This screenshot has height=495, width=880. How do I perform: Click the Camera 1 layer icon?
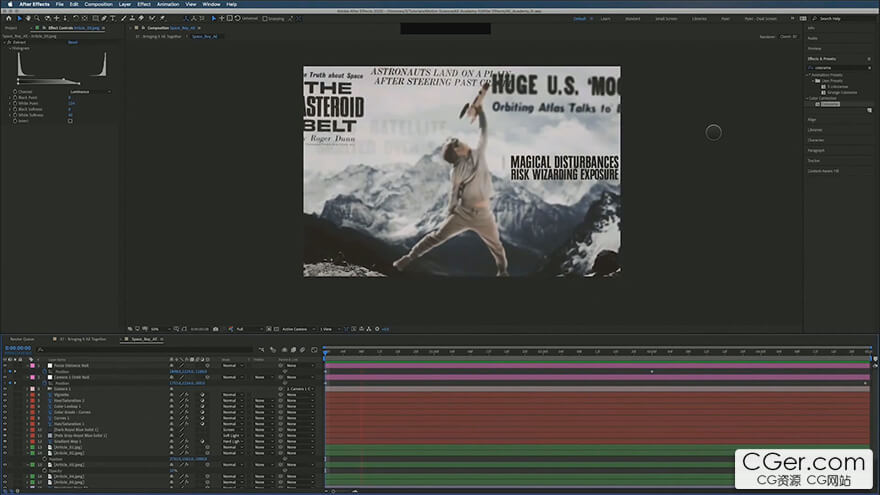click(x=50, y=388)
